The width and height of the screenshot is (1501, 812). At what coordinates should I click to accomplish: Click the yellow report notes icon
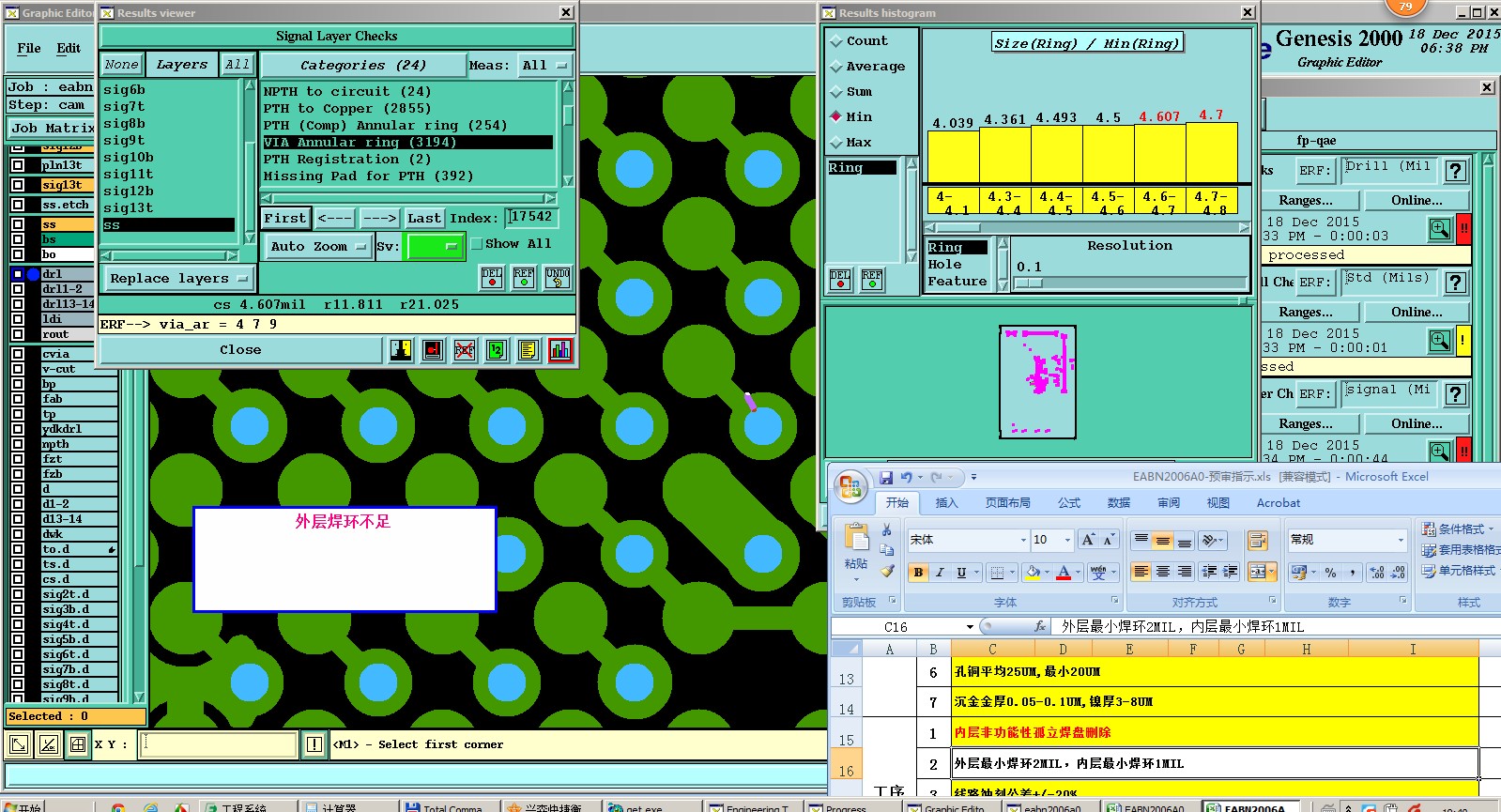(528, 350)
